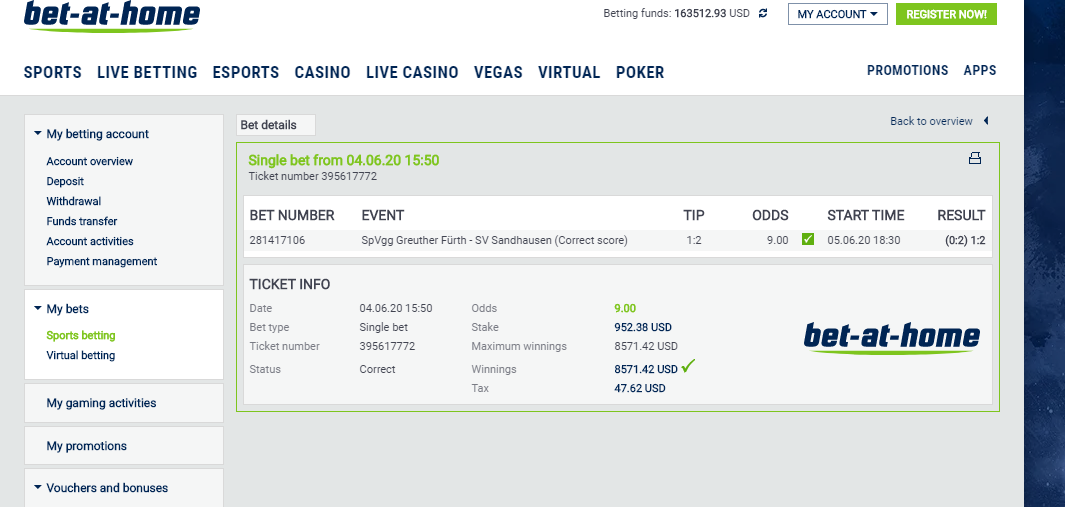The image size is (1065, 507).
Task: Open the Back to overview link
Action: [x=931, y=121]
